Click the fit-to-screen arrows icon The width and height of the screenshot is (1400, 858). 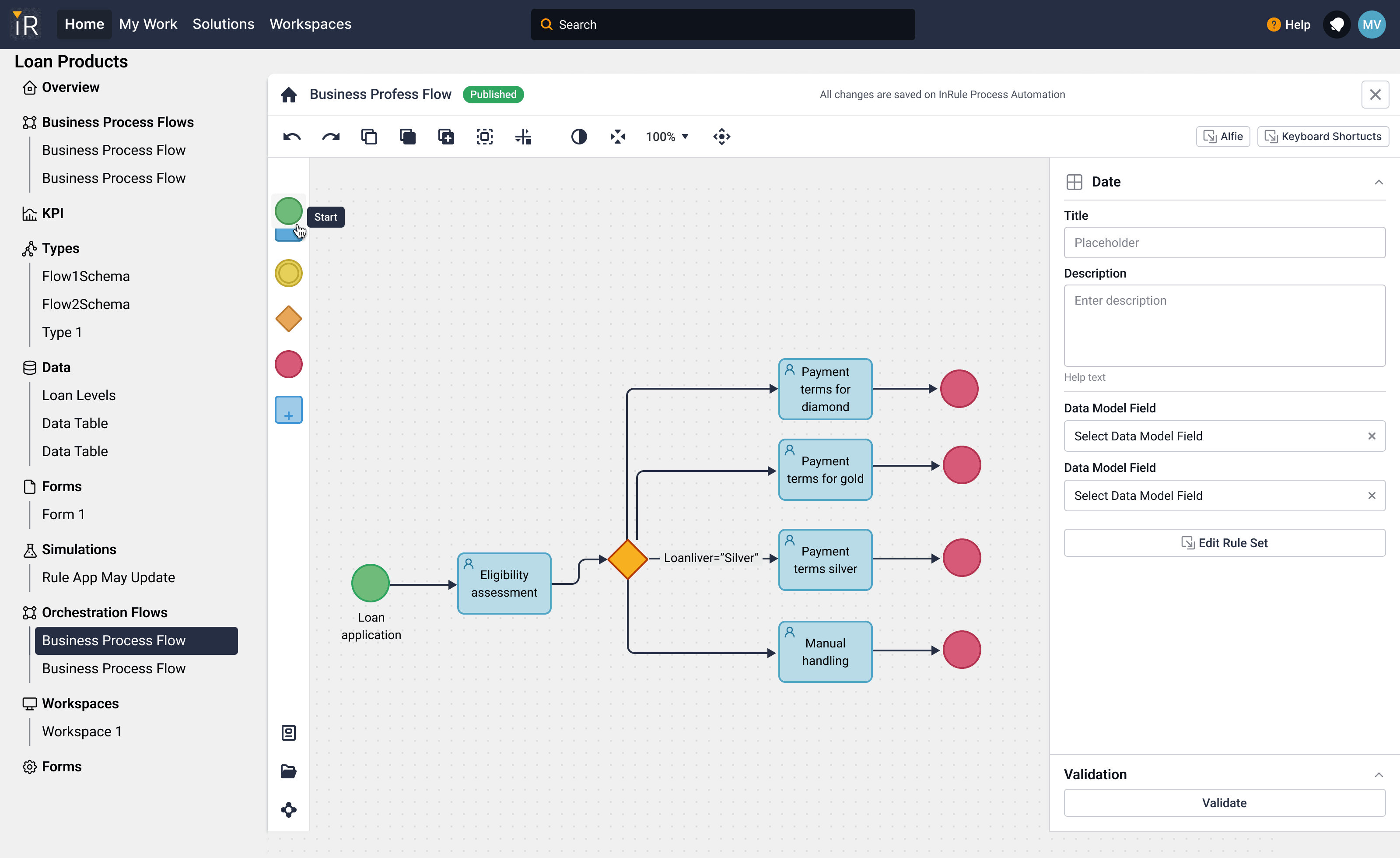(618, 137)
